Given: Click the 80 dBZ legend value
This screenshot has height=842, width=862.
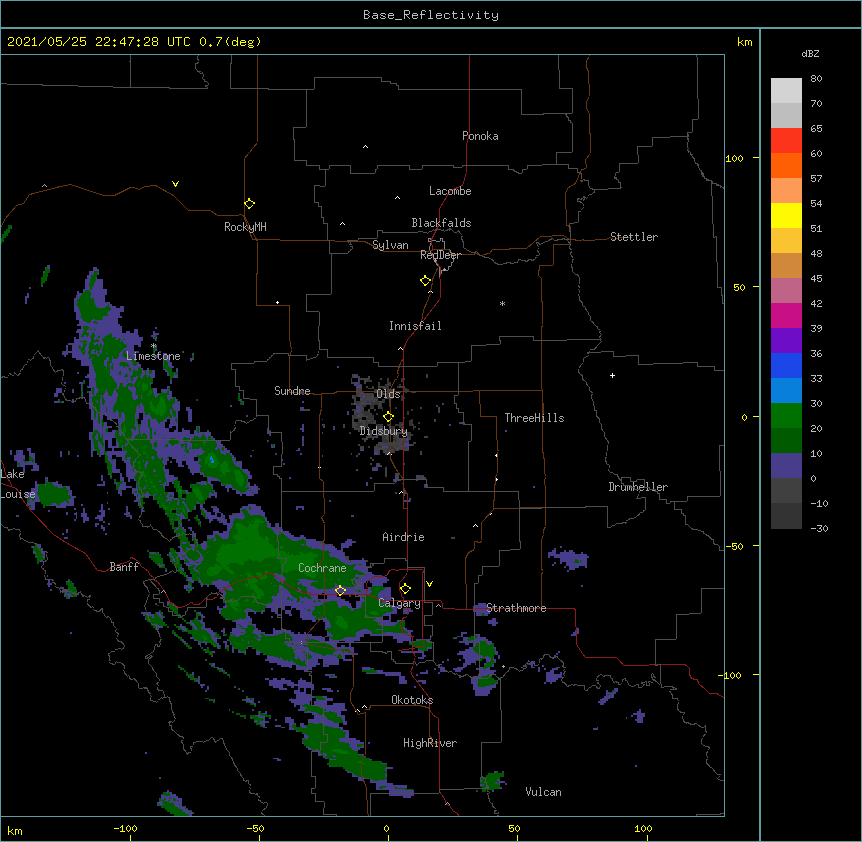Looking at the screenshot, I should tap(816, 79).
